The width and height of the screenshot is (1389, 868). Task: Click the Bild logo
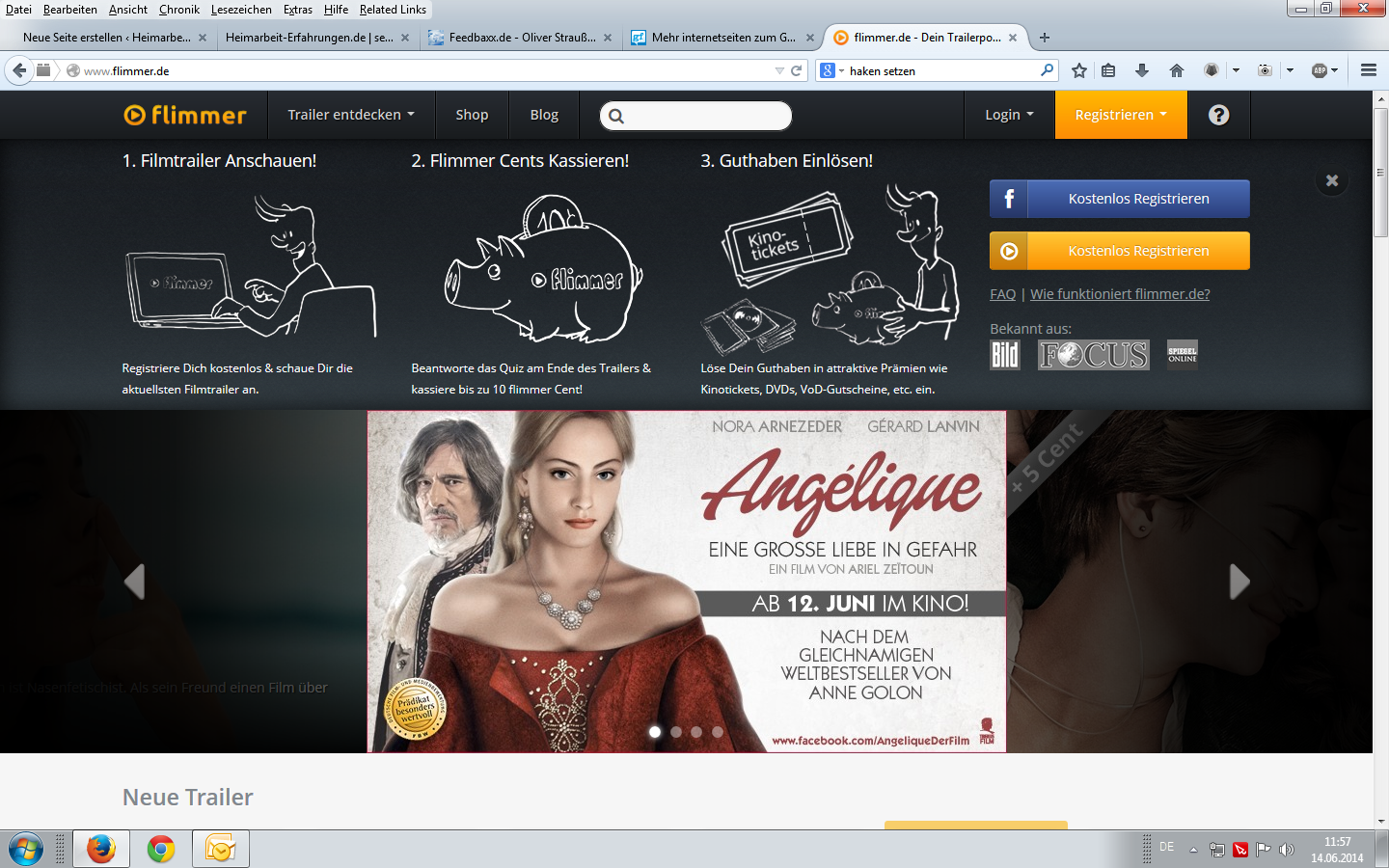point(1005,355)
